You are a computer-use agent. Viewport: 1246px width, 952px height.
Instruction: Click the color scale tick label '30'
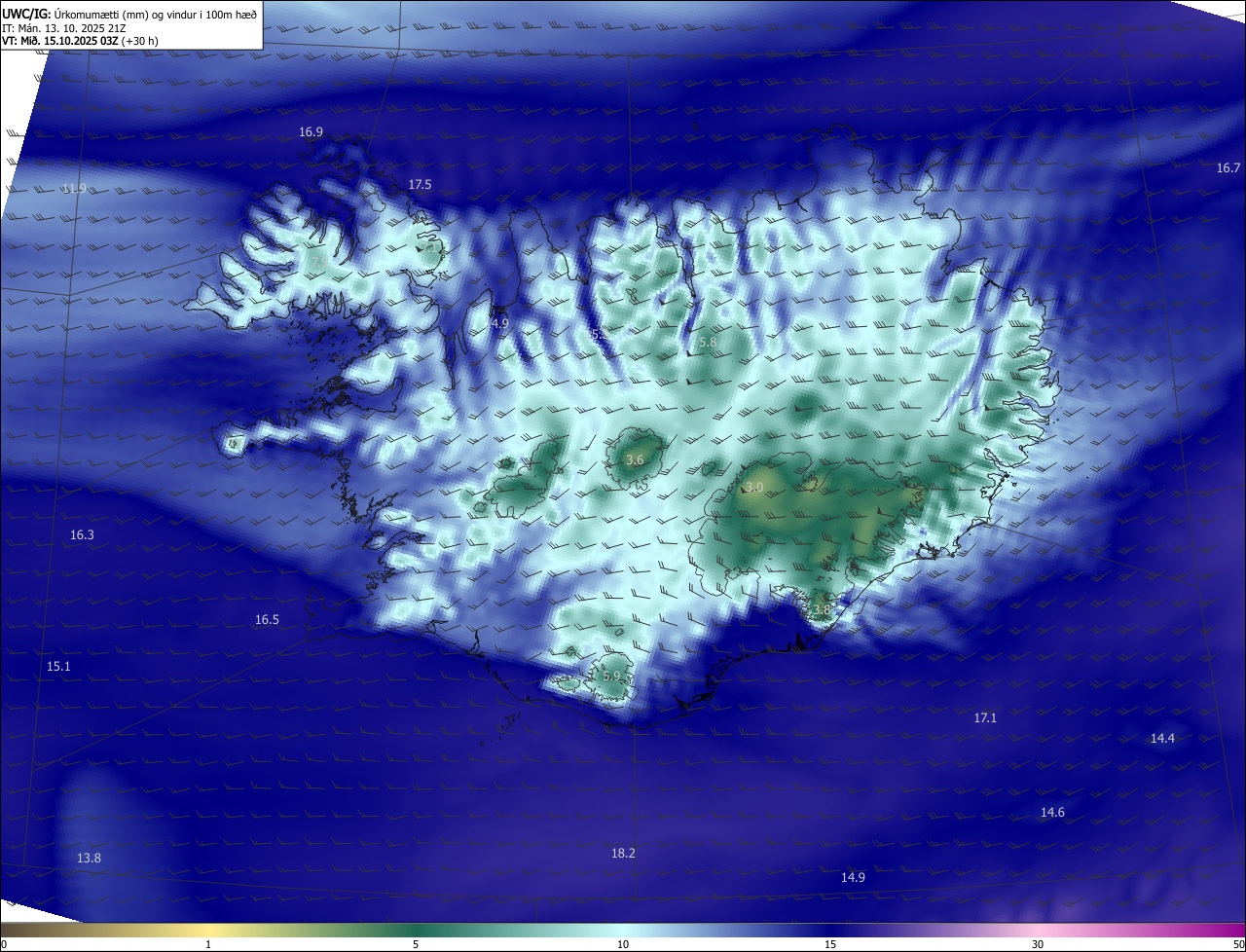(1038, 944)
